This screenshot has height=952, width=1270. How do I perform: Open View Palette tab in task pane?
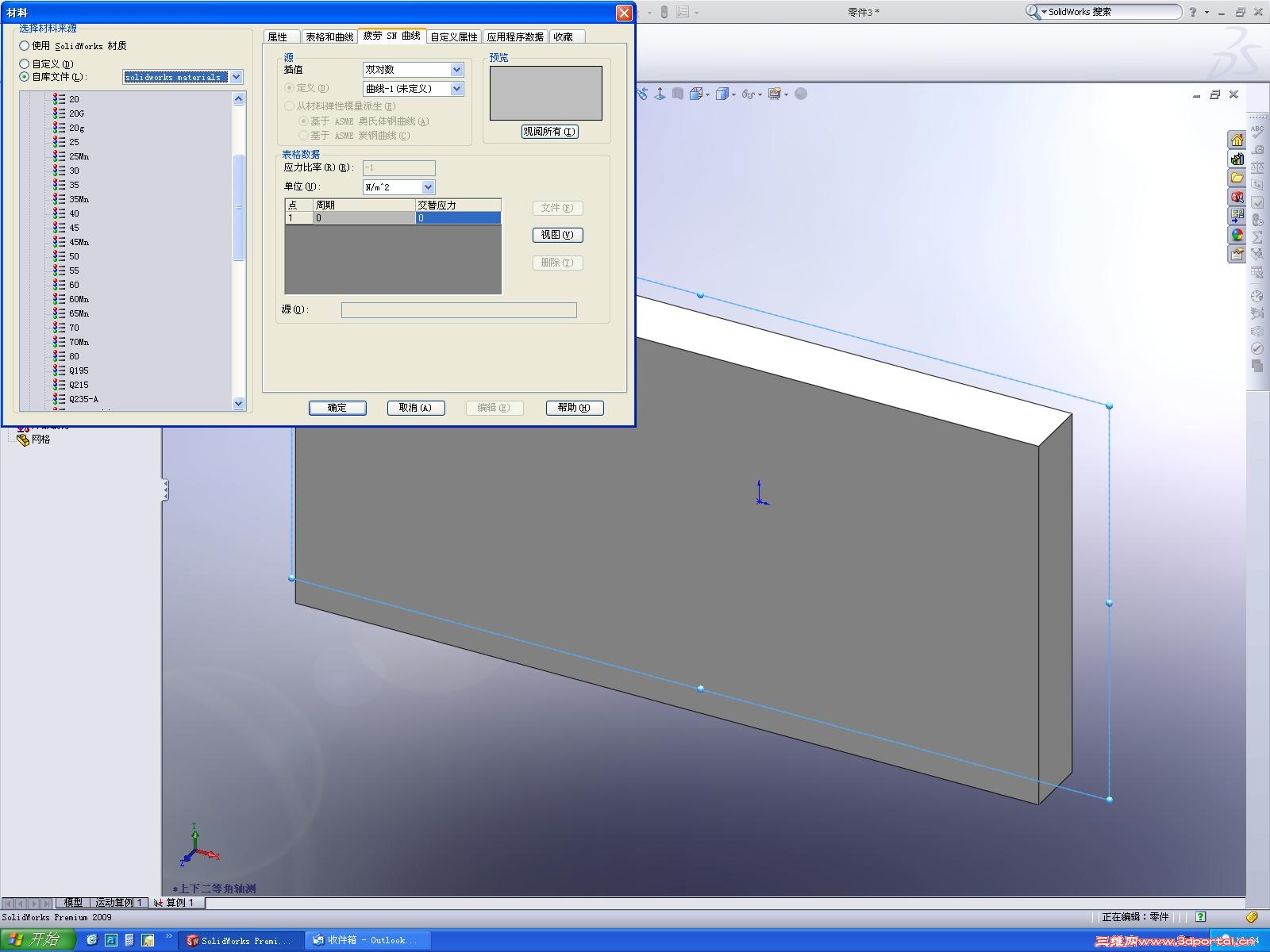coord(1237,217)
